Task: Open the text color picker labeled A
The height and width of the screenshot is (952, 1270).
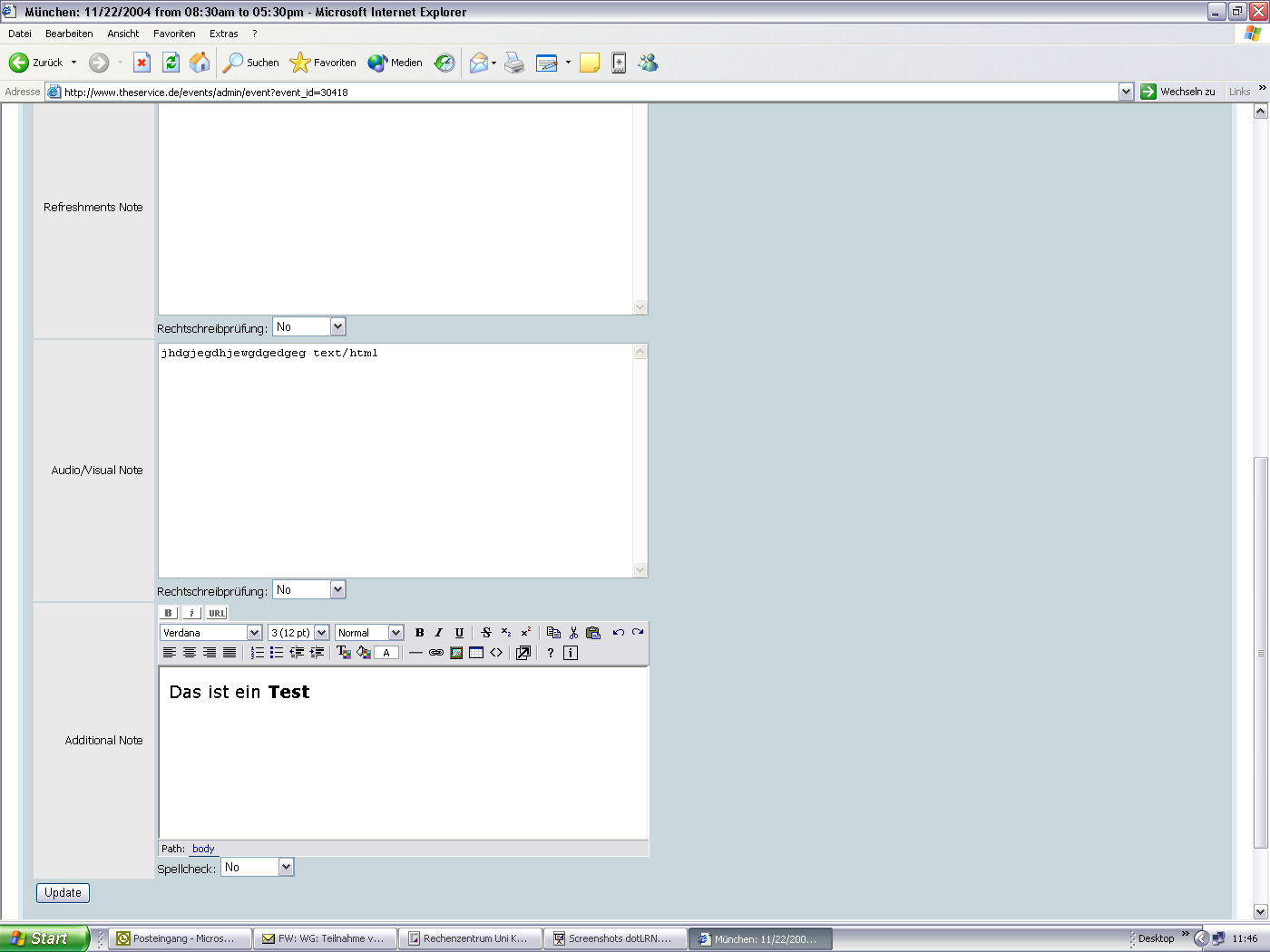Action: [386, 652]
